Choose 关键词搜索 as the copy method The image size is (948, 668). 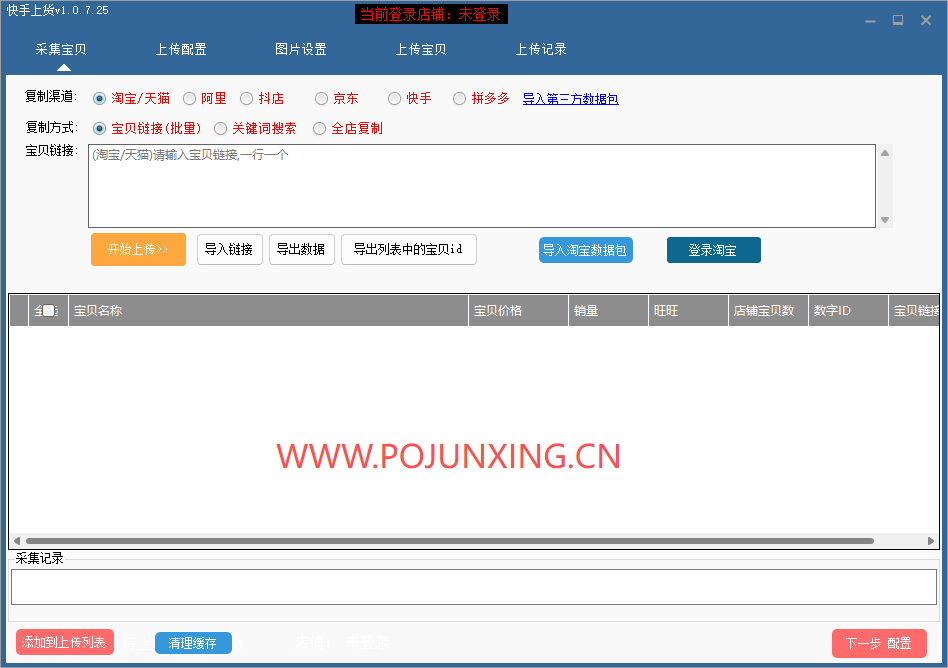221,129
